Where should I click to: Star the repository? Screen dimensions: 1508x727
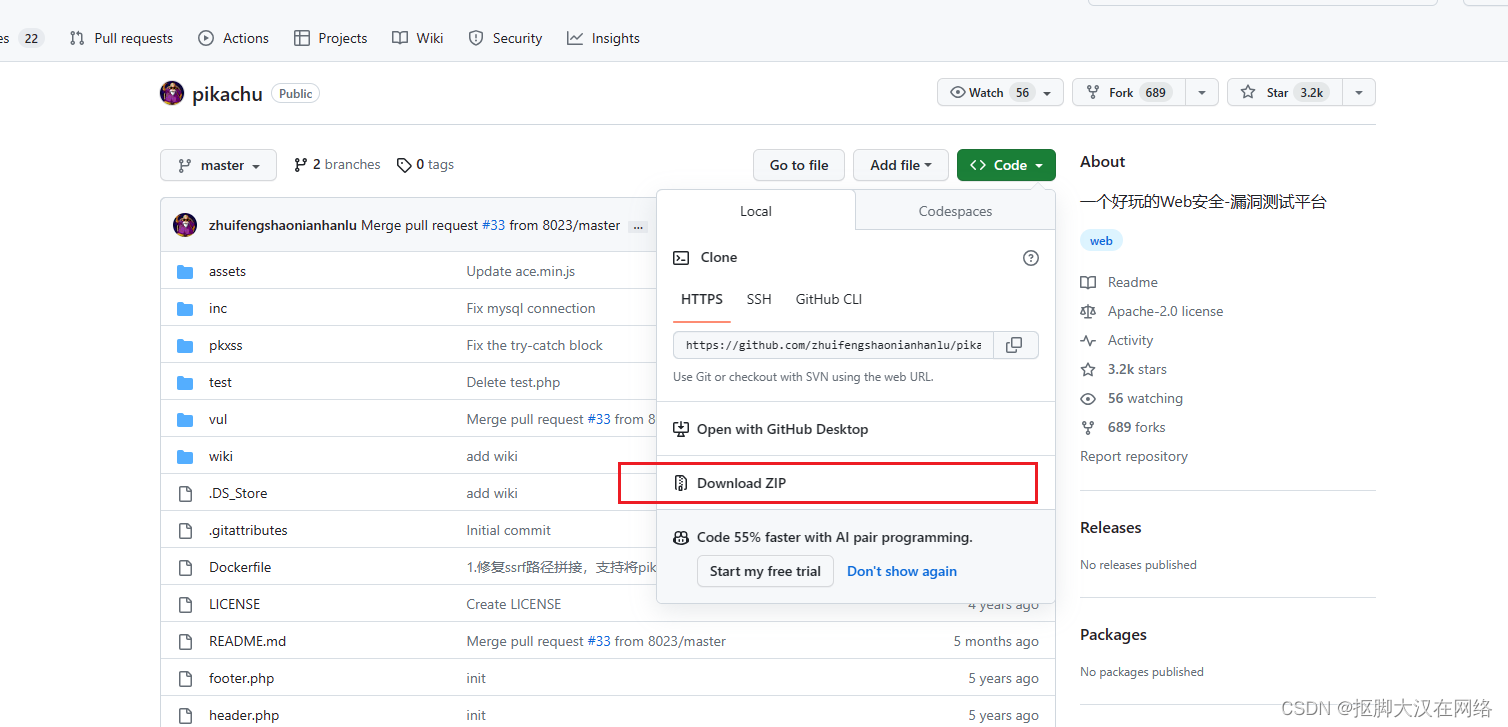pyautogui.click(x=1284, y=92)
